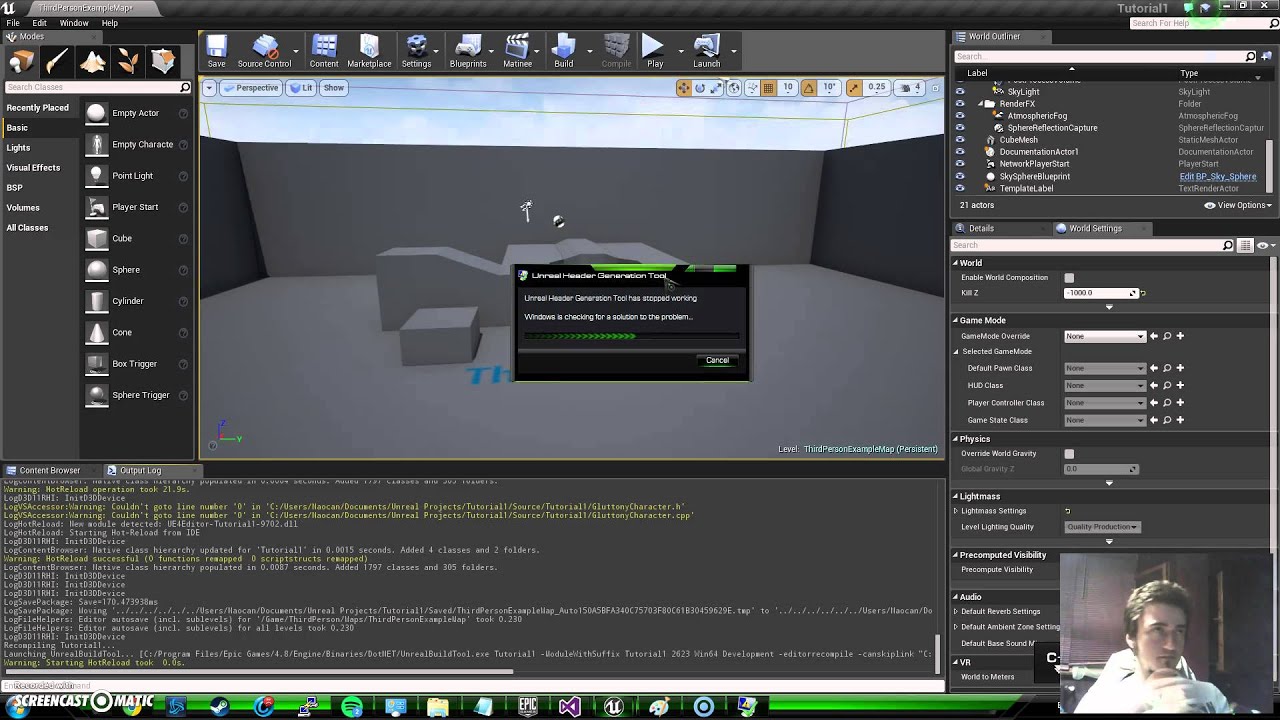This screenshot has width=1280, height=720.
Task: Open View Options in World Outliner
Action: click(1238, 205)
